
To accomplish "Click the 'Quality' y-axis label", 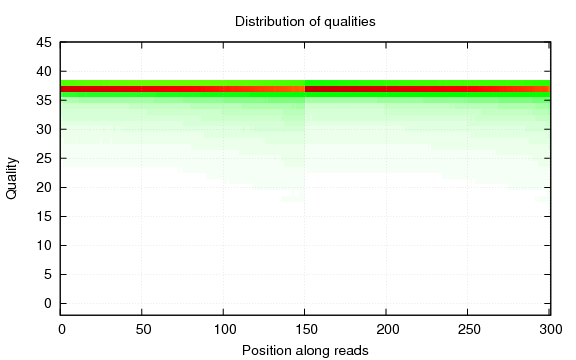I will (x=12, y=179).
